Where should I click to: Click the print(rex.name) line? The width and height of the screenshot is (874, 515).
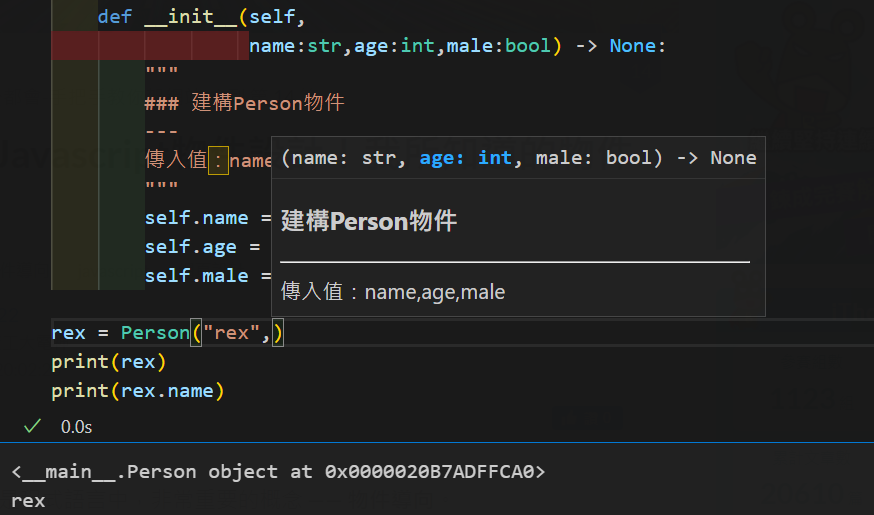click(x=138, y=391)
